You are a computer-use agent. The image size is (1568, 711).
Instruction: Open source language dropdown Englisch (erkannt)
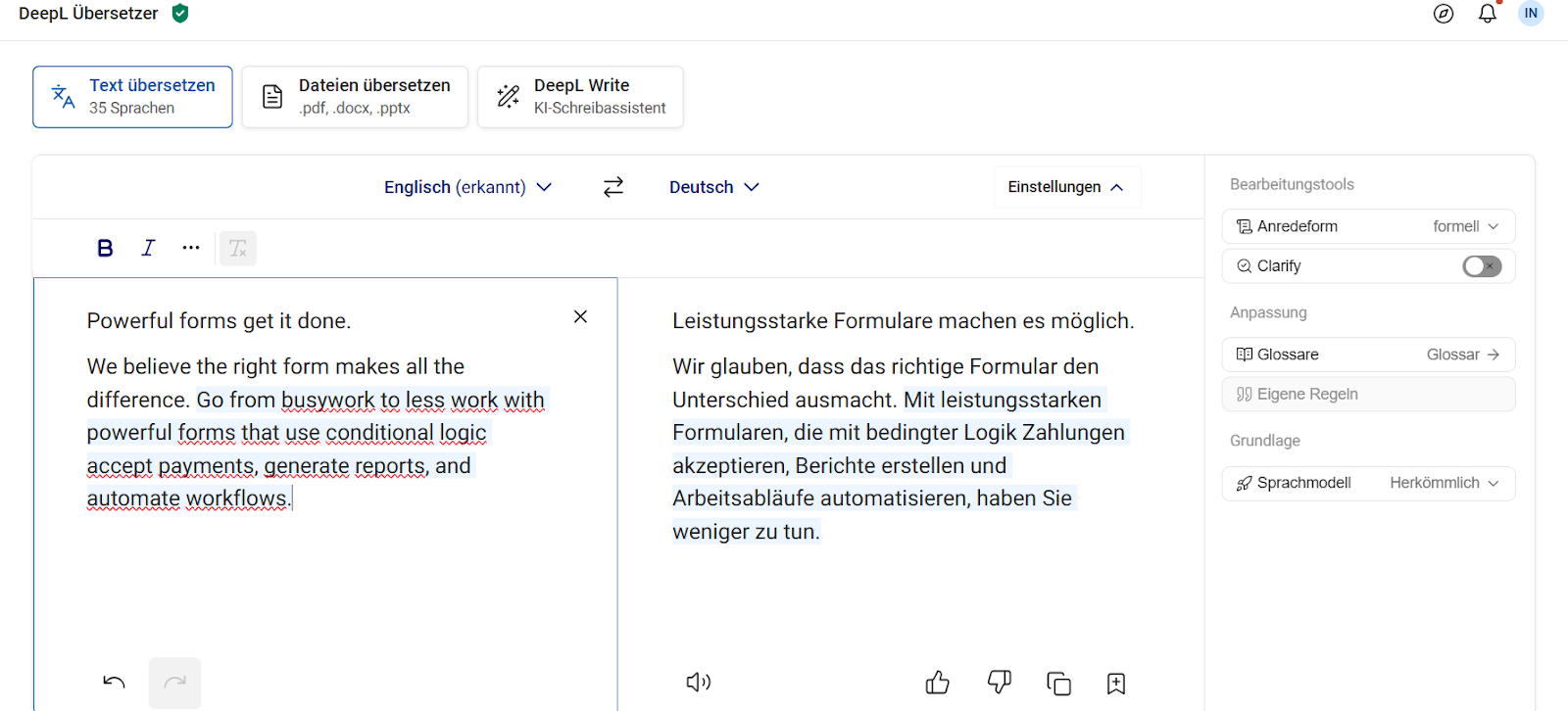click(467, 187)
